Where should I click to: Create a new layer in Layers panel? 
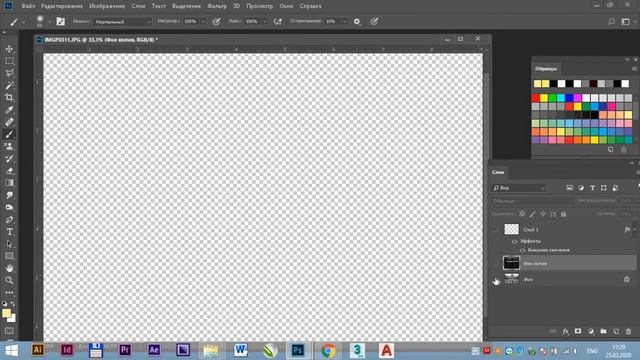616,331
